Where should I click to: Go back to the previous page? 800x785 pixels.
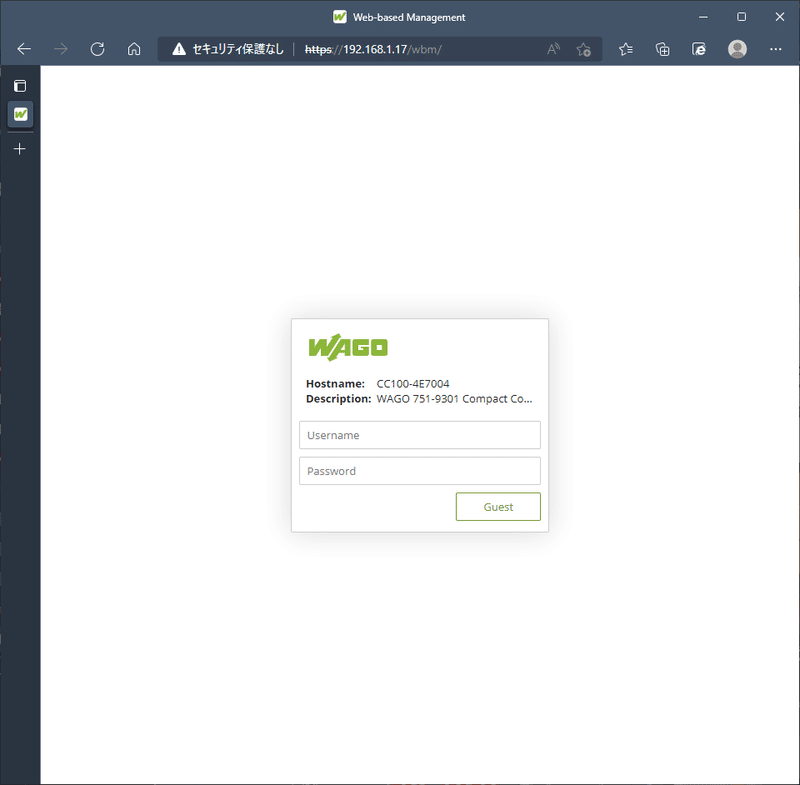coord(24,49)
